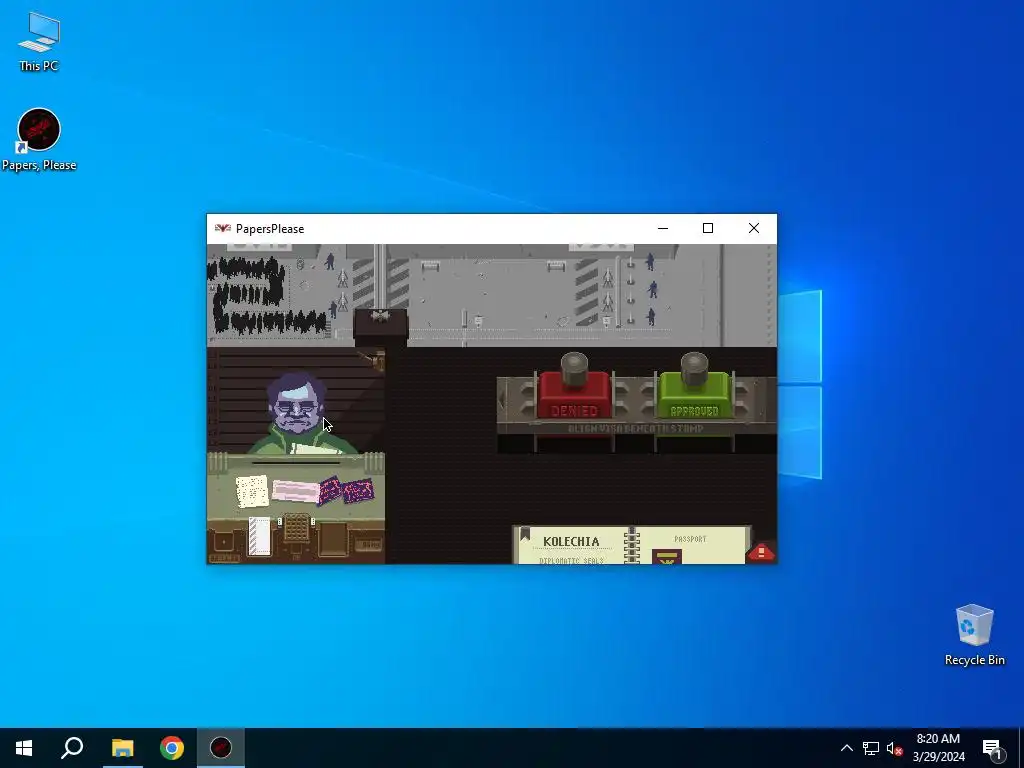Screen dimensions: 1024x768
Task: Select the striped bulletin paper on desk
Action: (259, 536)
